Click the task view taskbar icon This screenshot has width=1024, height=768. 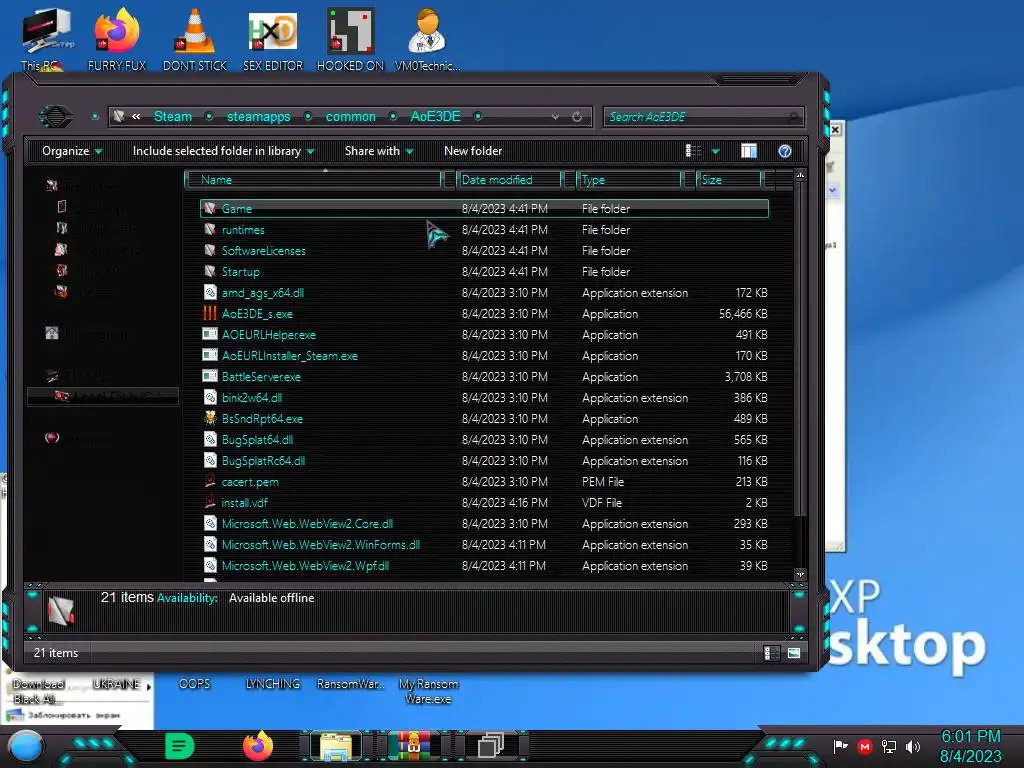(491, 746)
